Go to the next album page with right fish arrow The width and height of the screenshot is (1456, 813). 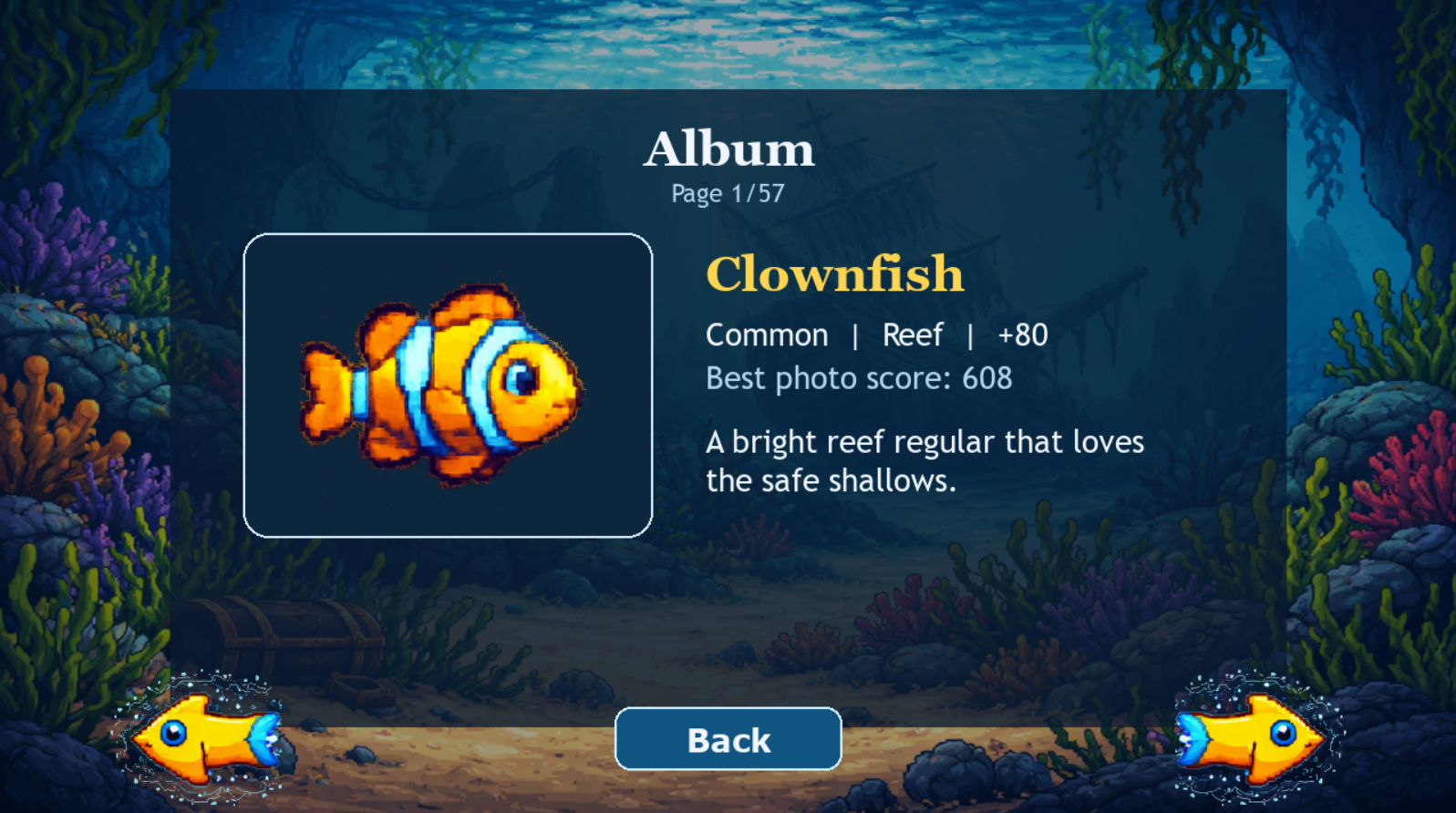1253,739
